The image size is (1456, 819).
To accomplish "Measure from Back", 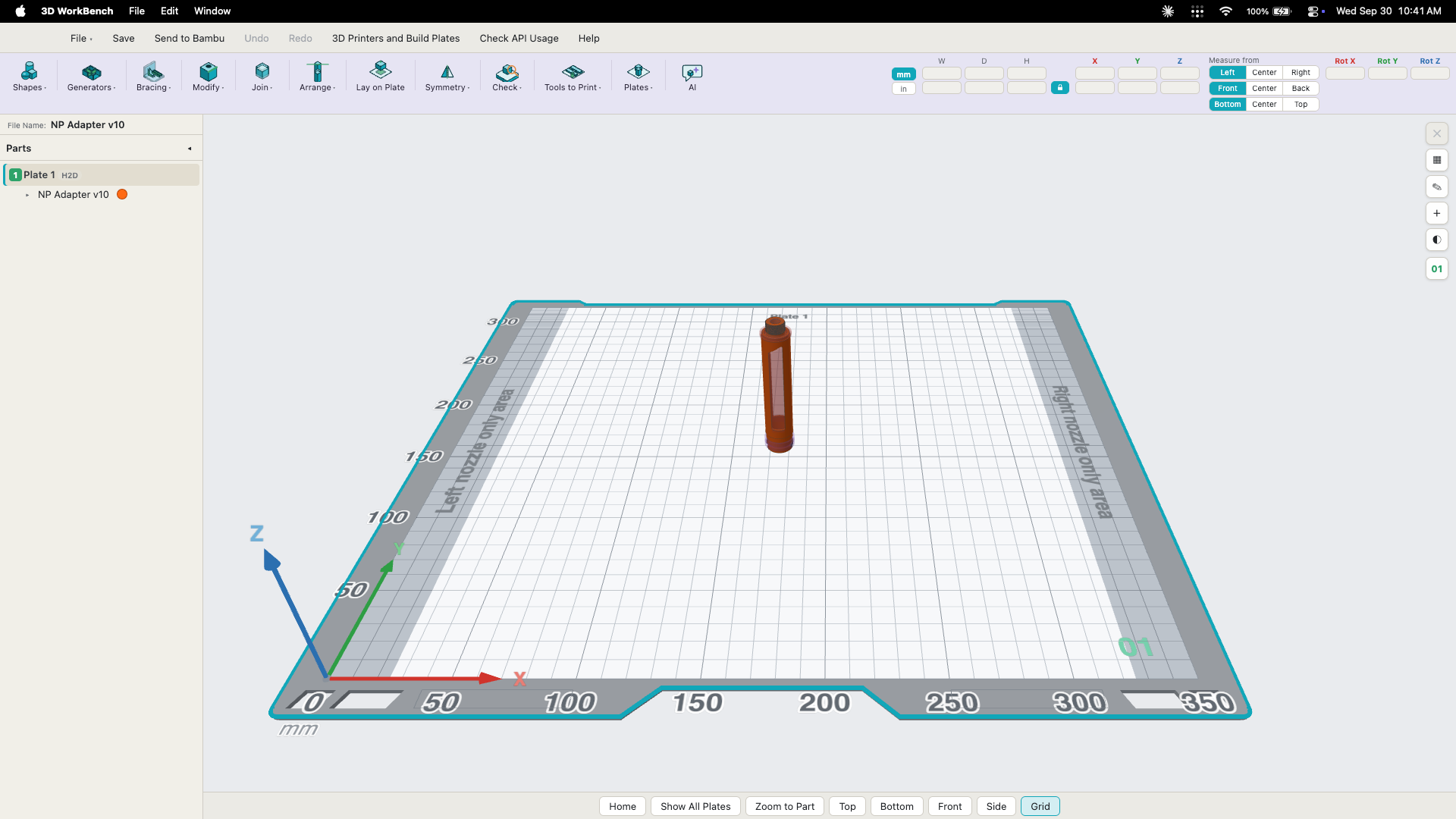I will (1301, 89).
